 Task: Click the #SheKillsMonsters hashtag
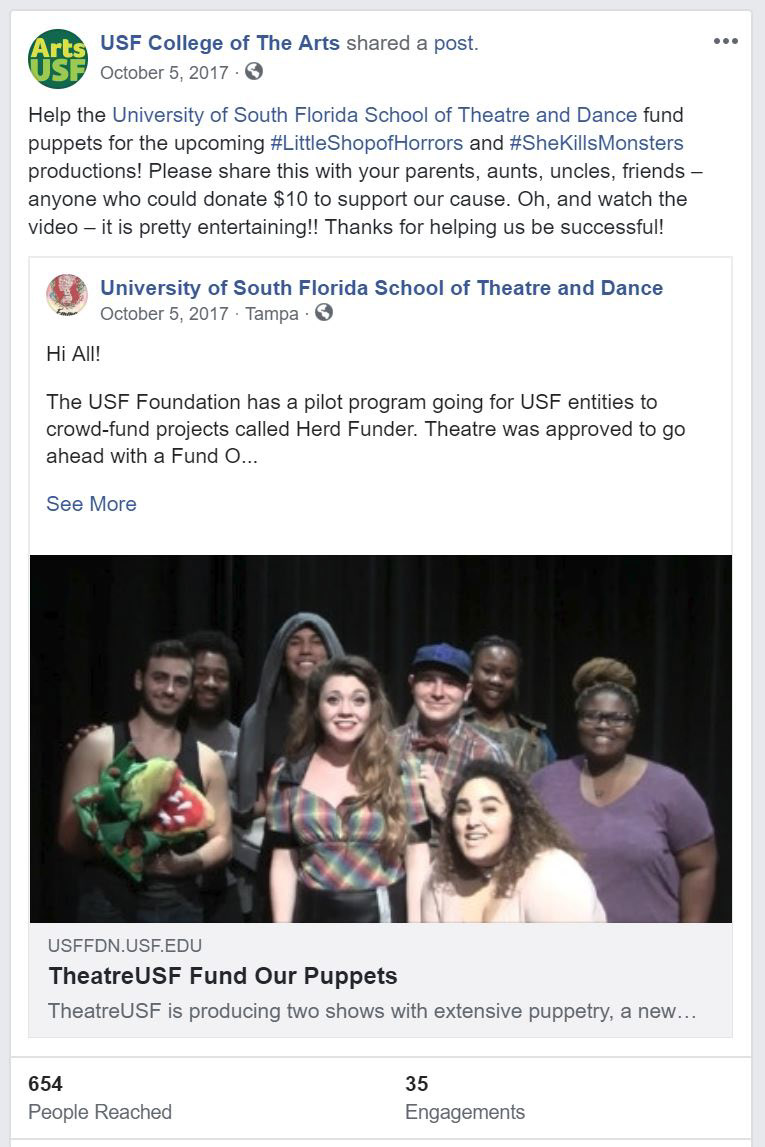pyautogui.click(x=596, y=143)
